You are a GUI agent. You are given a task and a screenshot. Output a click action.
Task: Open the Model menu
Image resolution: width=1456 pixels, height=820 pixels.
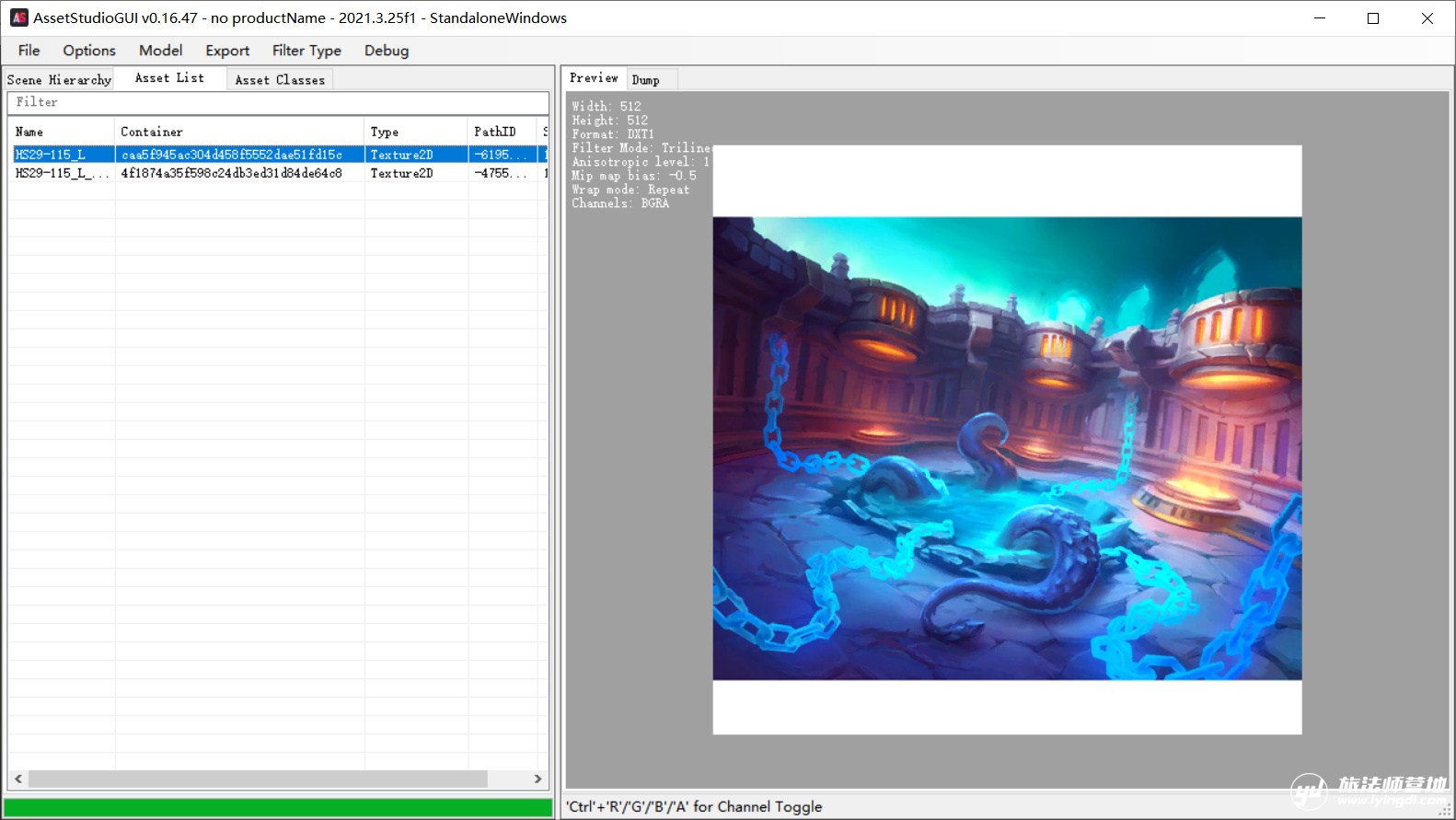(x=161, y=51)
